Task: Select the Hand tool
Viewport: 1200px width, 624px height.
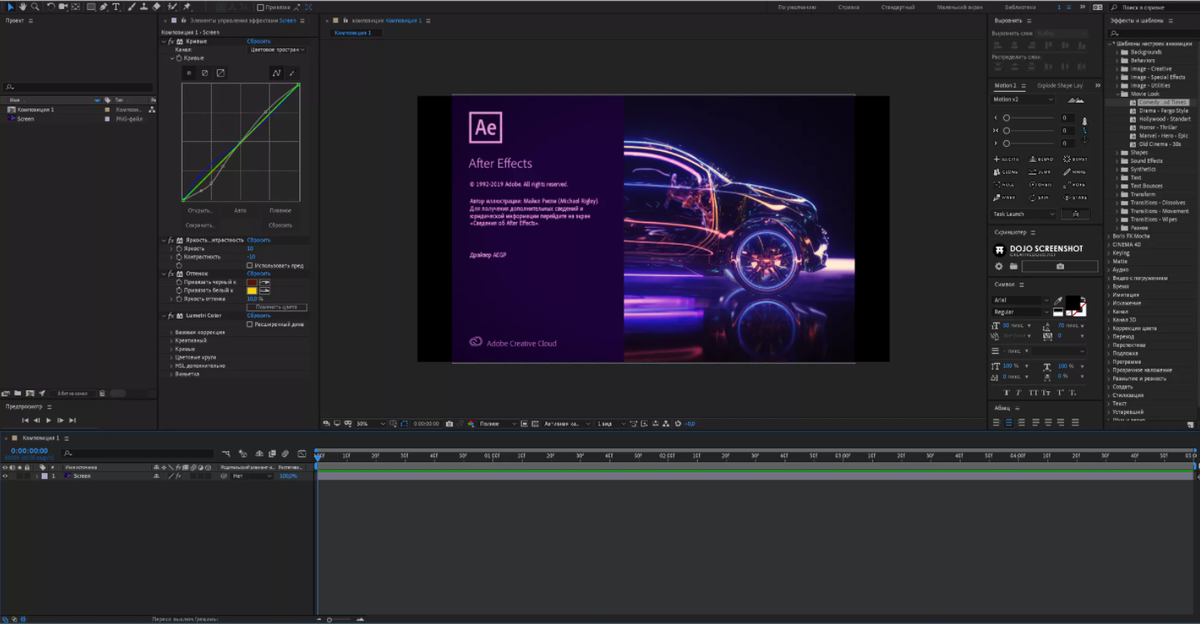Action: point(22,6)
